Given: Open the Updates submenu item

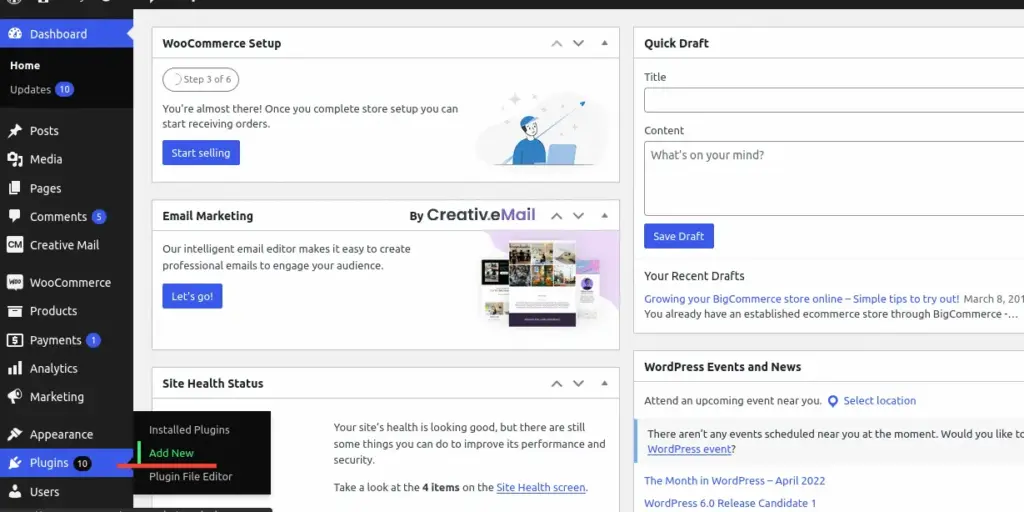Looking at the screenshot, I should click(30, 89).
